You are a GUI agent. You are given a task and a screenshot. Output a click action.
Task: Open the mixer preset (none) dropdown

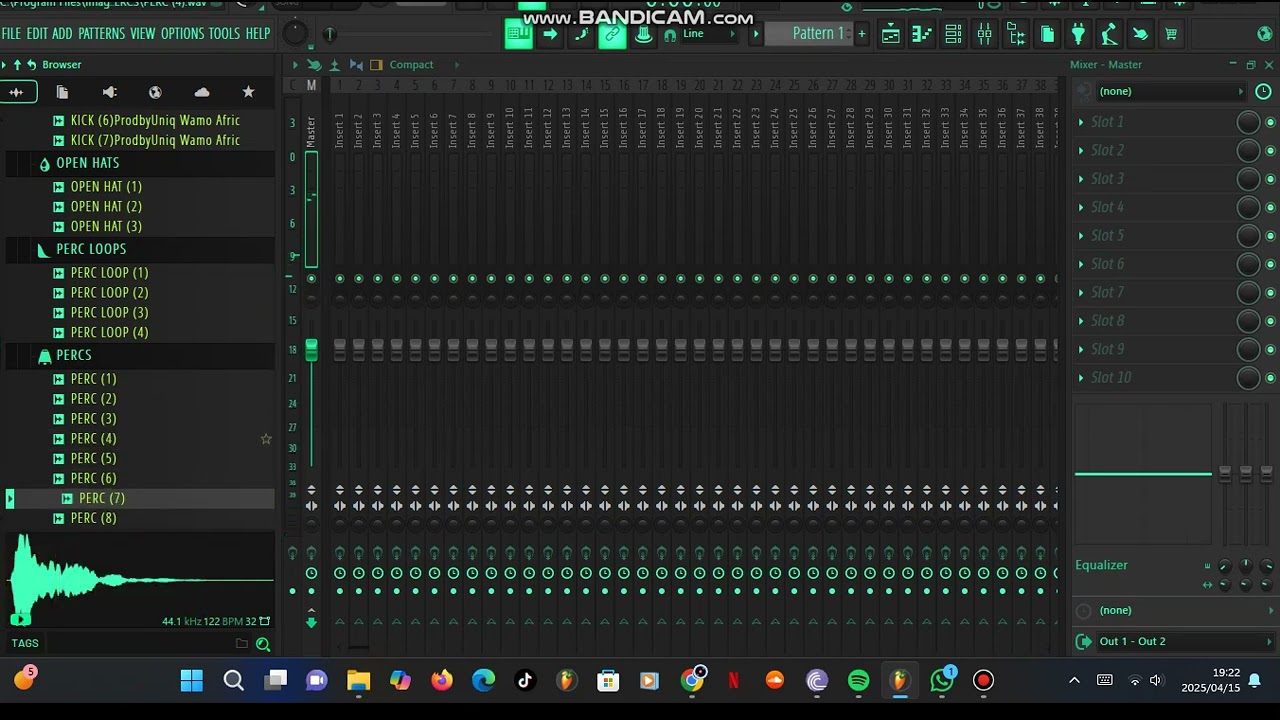pos(1170,92)
